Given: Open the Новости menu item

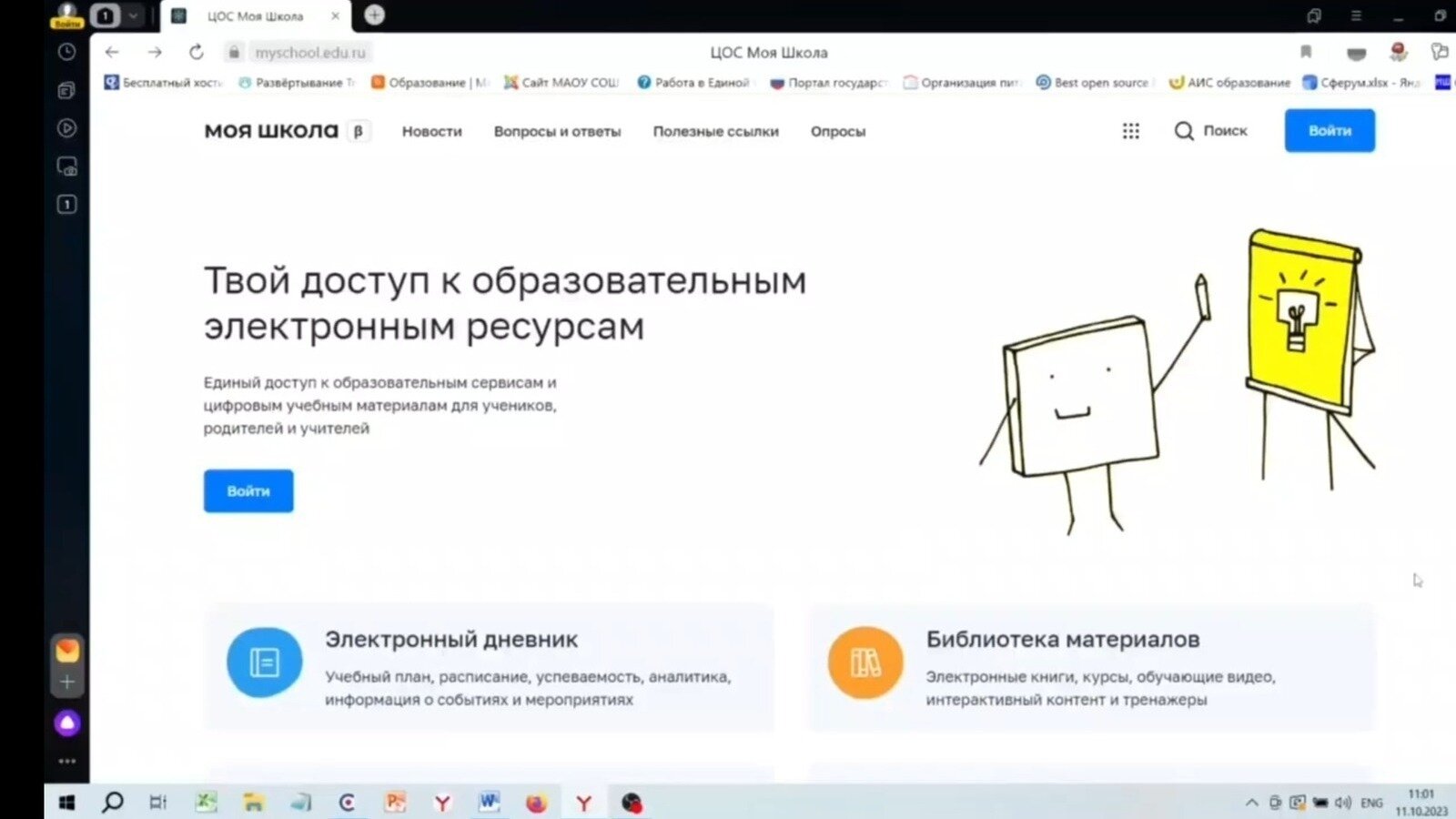Looking at the screenshot, I should click(431, 131).
